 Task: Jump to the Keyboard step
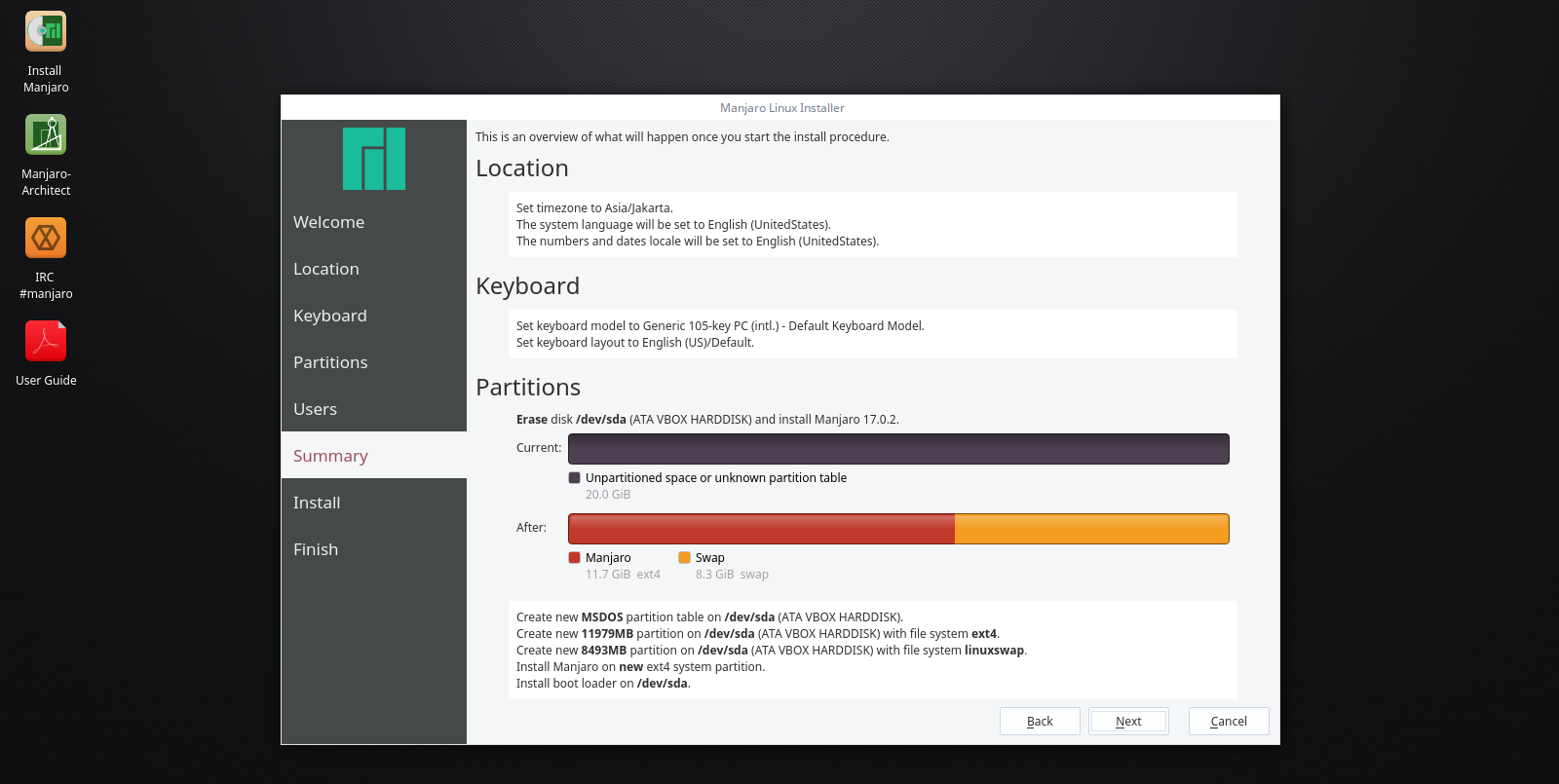pos(374,316)
